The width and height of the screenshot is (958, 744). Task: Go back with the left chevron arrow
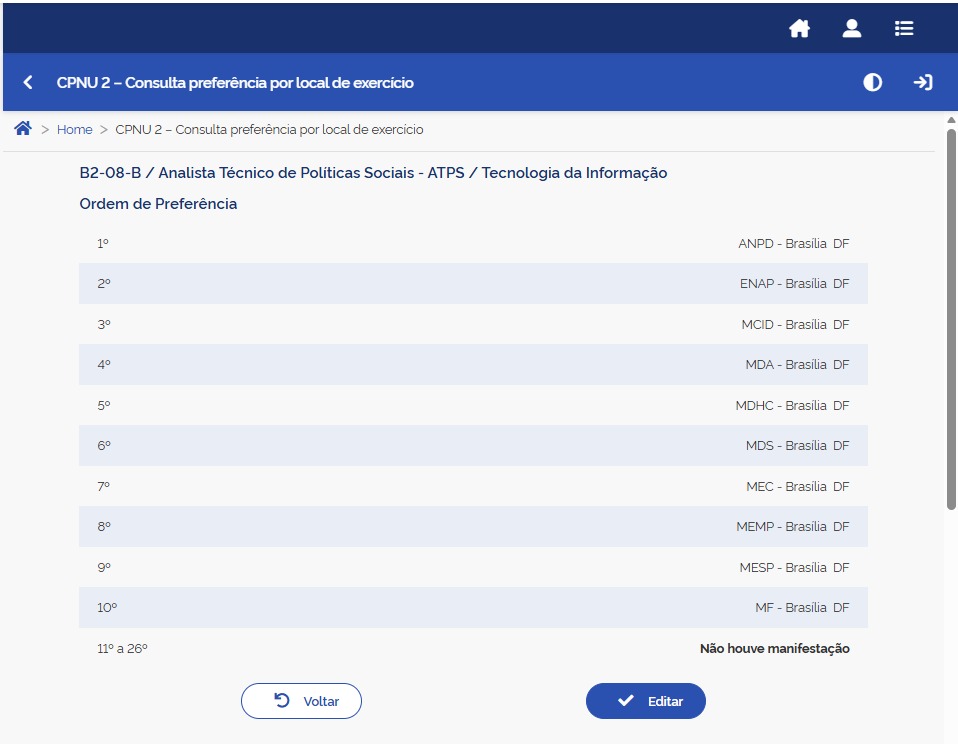pyautogui.click(x=27, y=82)
